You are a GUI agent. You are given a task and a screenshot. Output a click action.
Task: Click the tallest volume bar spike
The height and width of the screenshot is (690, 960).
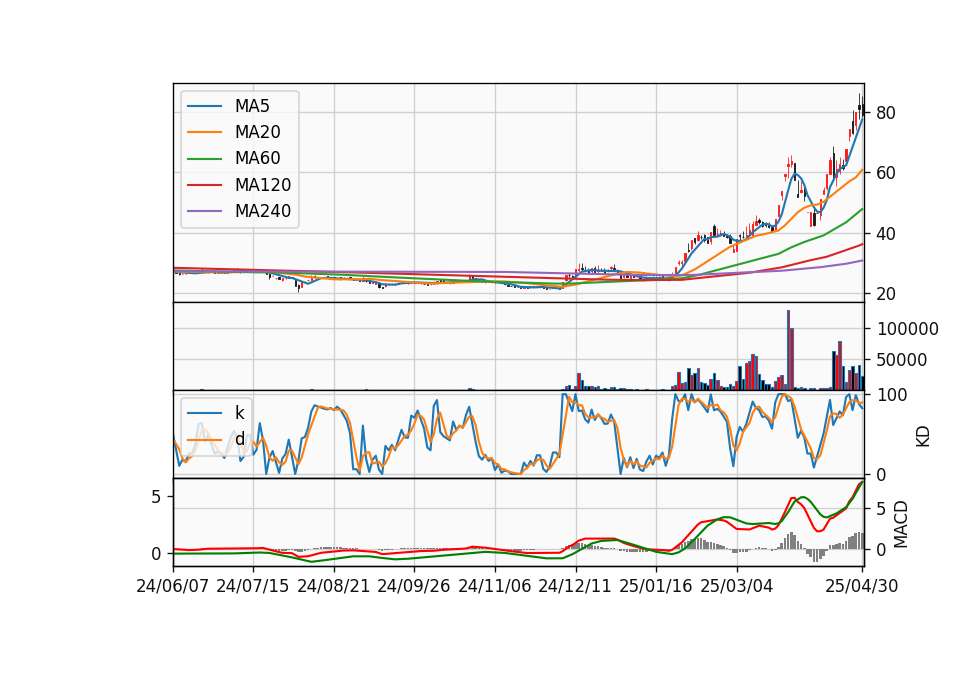789,350
